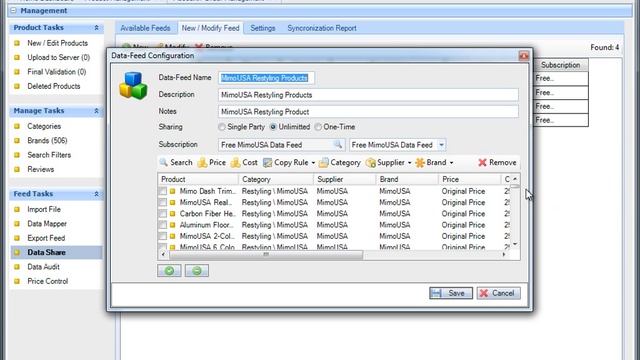Check the MimoUSA 2-Col row checkbox
The width and height of the screenshot is (640, 360).
(163, 236)
